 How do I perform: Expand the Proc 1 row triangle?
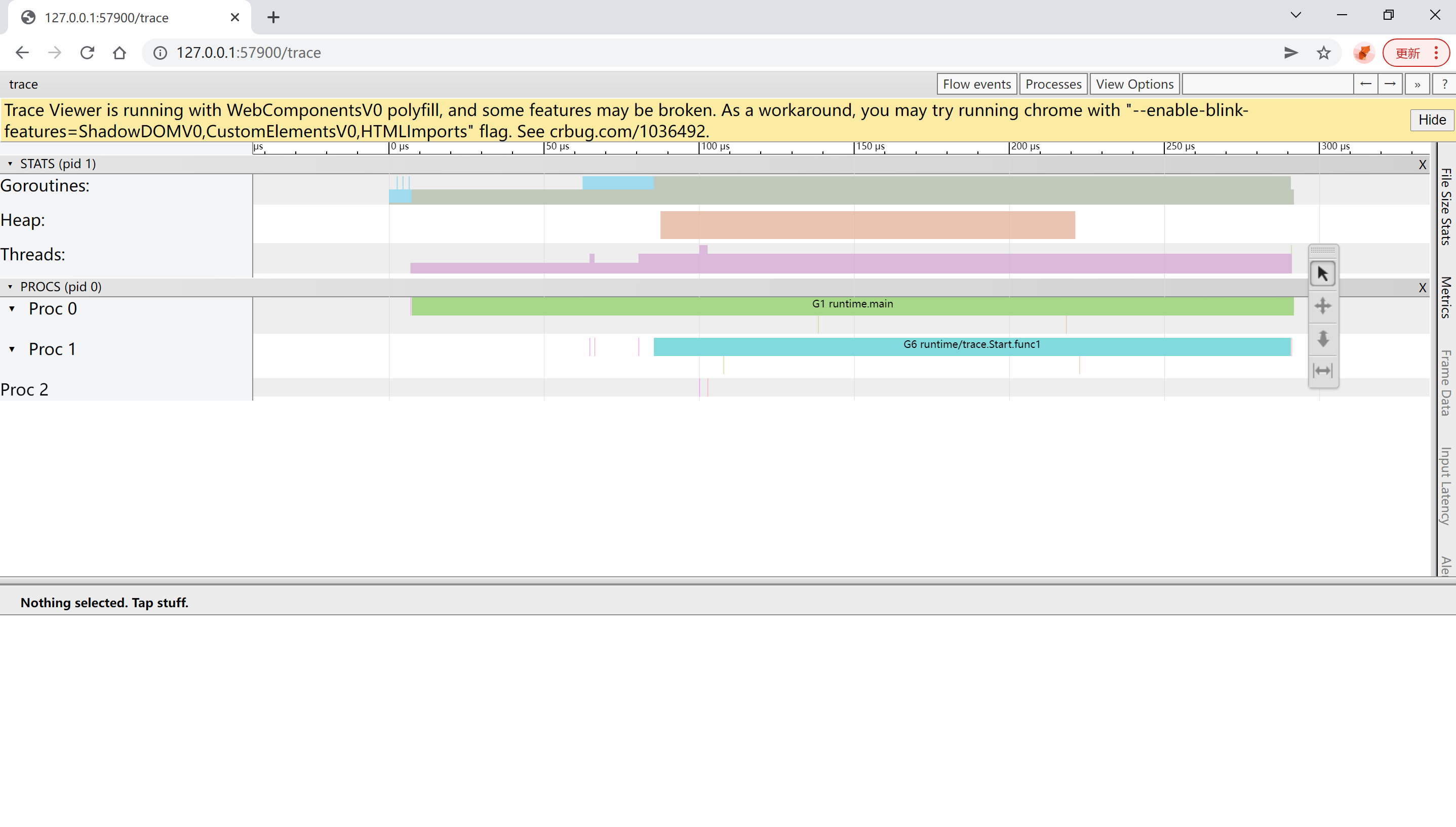[x=12, y=349]
